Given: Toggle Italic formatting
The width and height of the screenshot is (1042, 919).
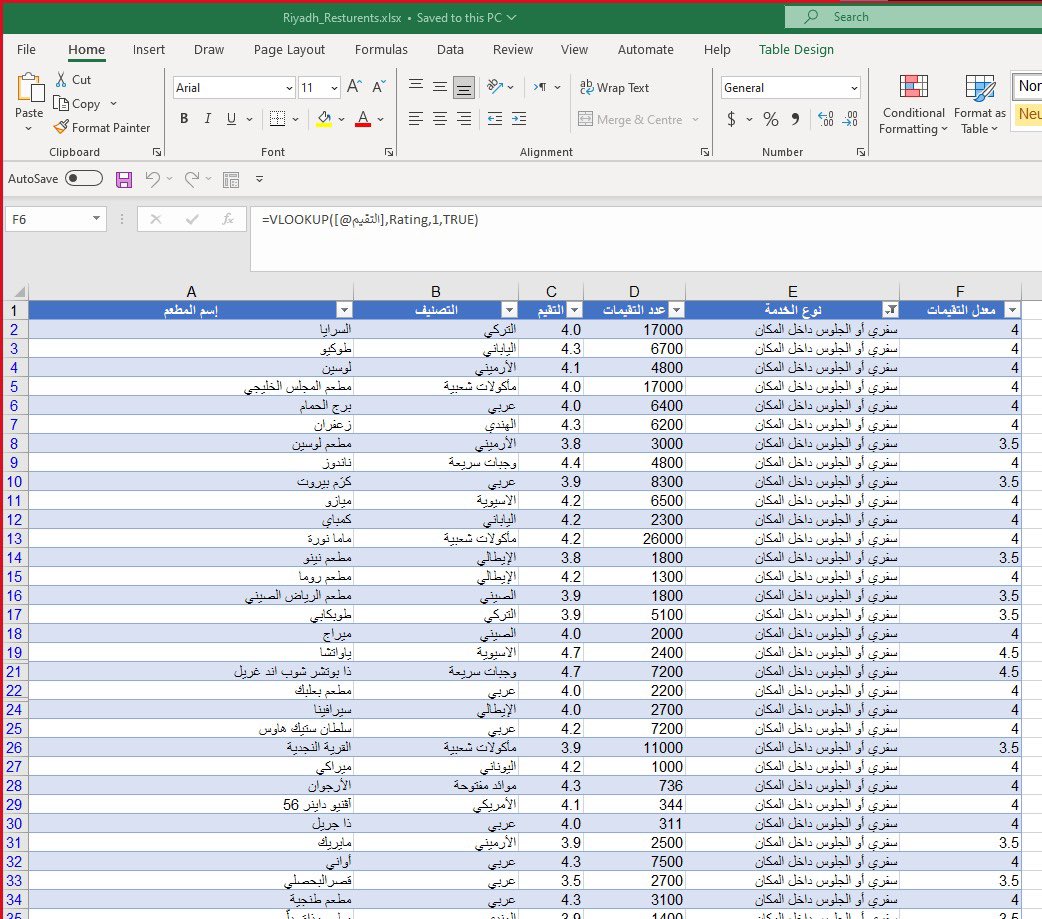Looking at the screenshot, I should [208, 119].
